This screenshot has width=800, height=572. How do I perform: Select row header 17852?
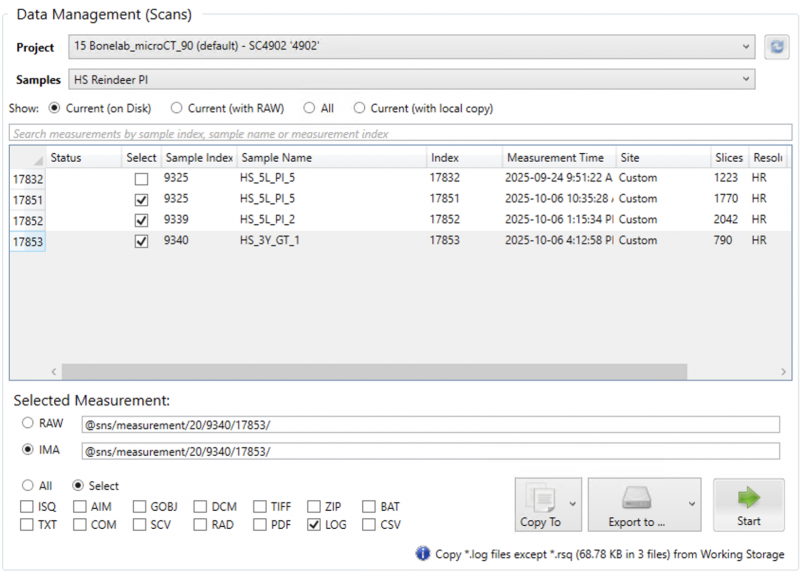pos(28,221)
